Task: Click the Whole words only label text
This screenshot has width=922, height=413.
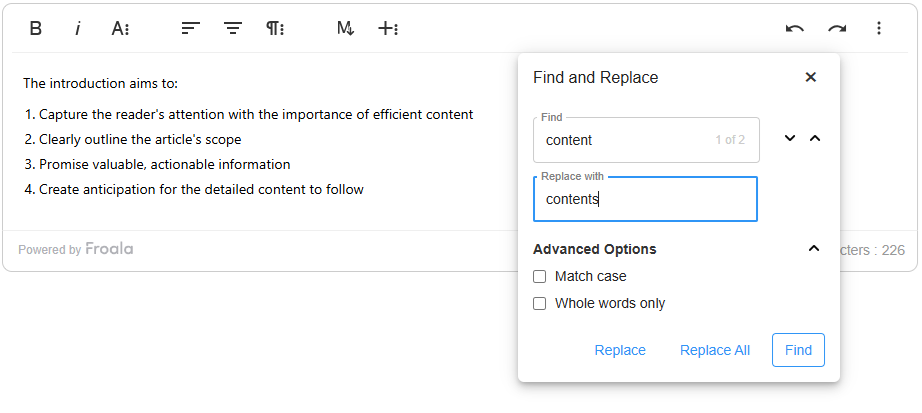Action: coord(610,304)
